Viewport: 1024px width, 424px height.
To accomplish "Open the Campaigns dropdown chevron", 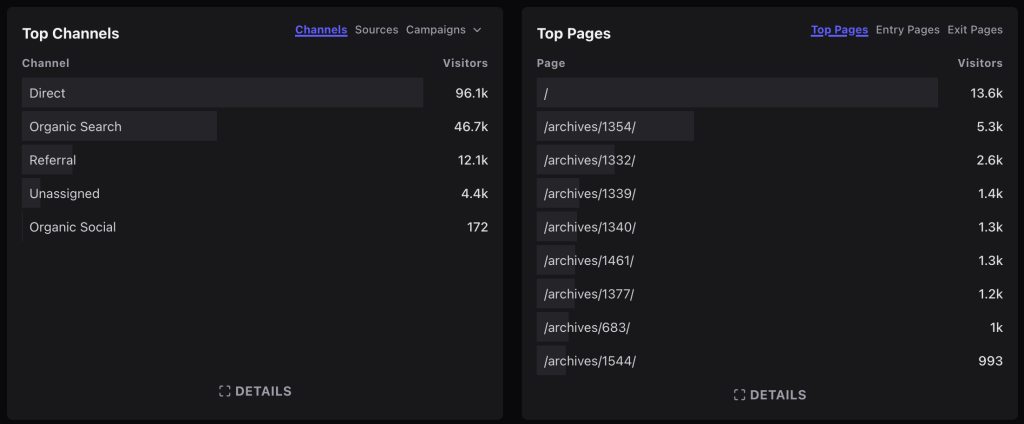I will pos(477,30).
